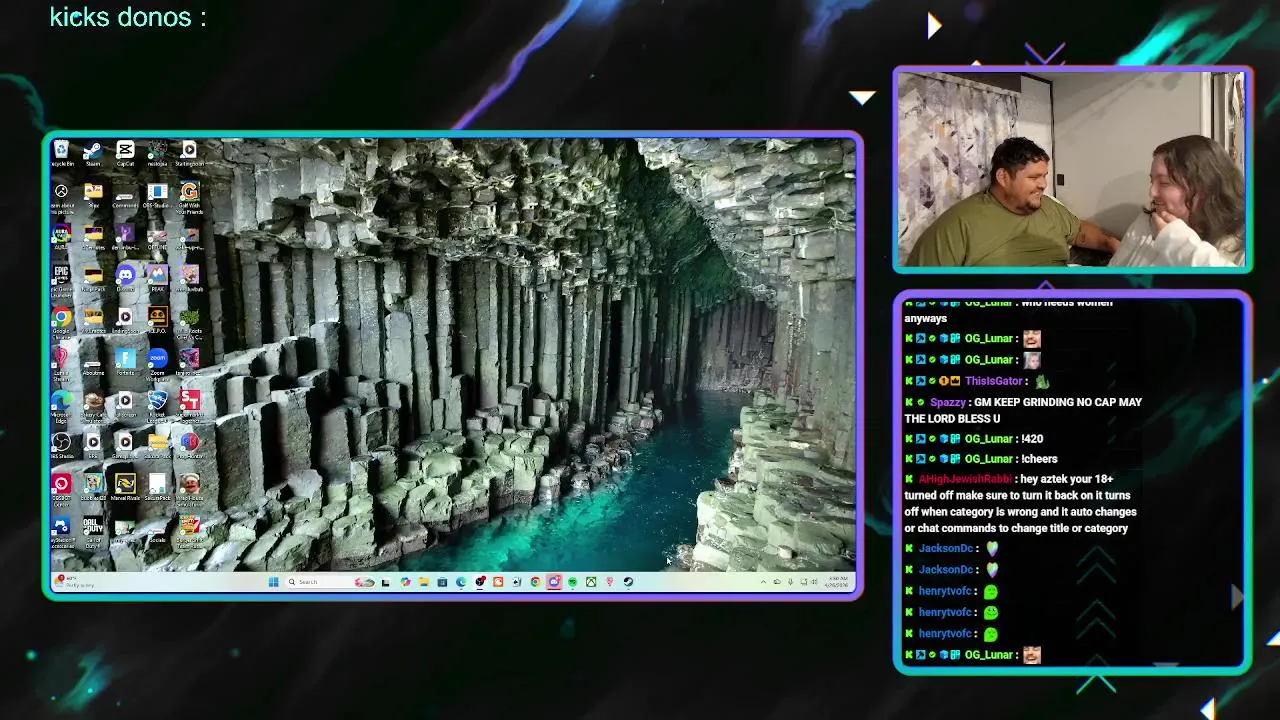Screen dimensions: 1280x720
Task: Click AHighJewishRabbi's username in chat
Action: [965, 479]
